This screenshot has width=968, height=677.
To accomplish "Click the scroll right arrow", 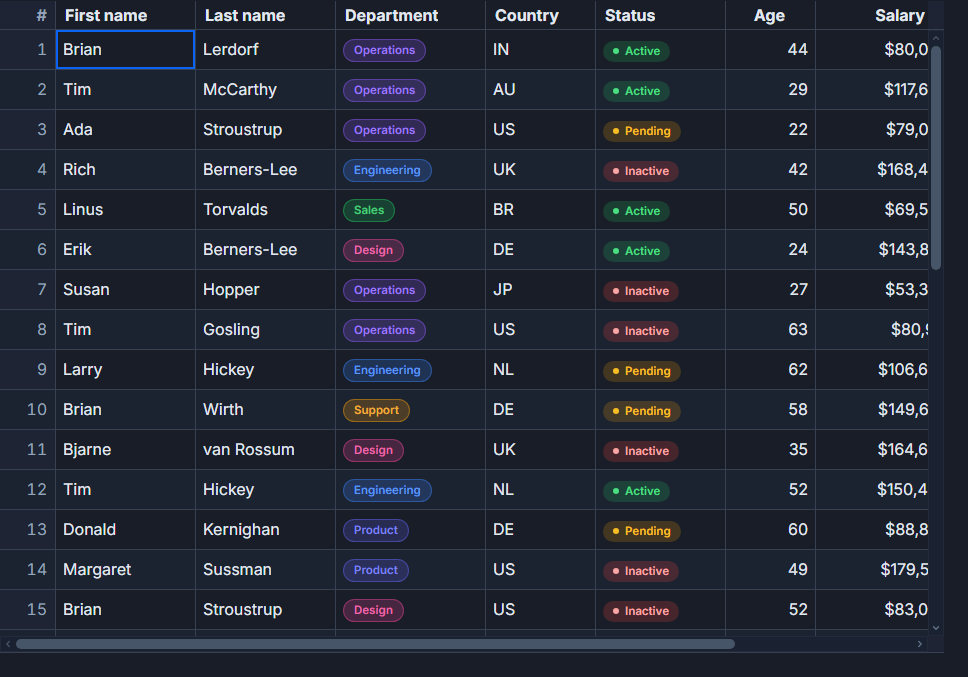I will (920, 644).
